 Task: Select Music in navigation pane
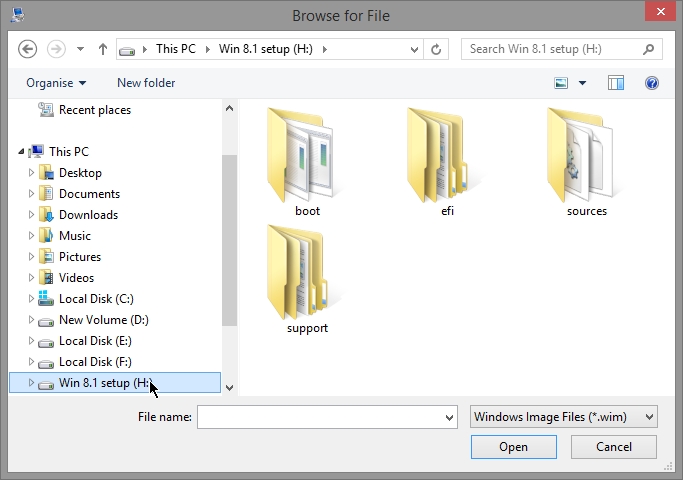coord(75,236)
